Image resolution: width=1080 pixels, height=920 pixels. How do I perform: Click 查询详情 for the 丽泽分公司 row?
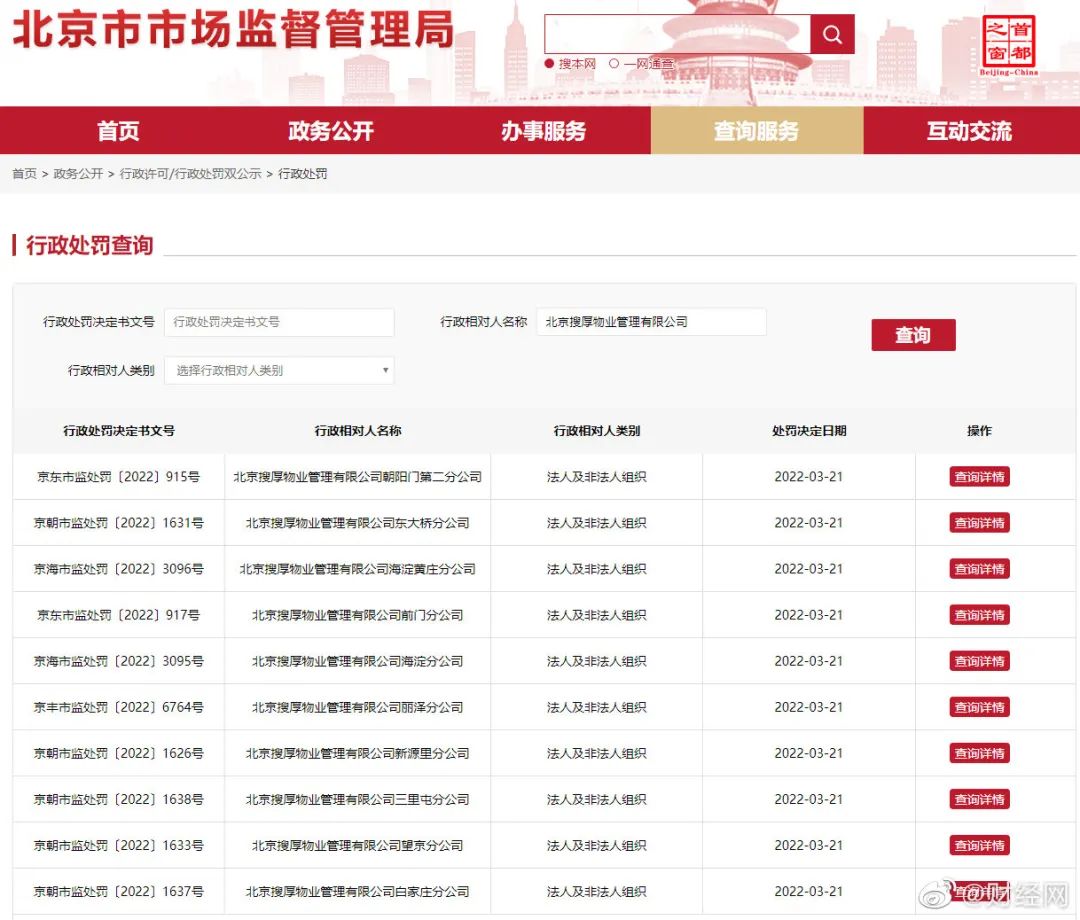click(x=978, y=707)
